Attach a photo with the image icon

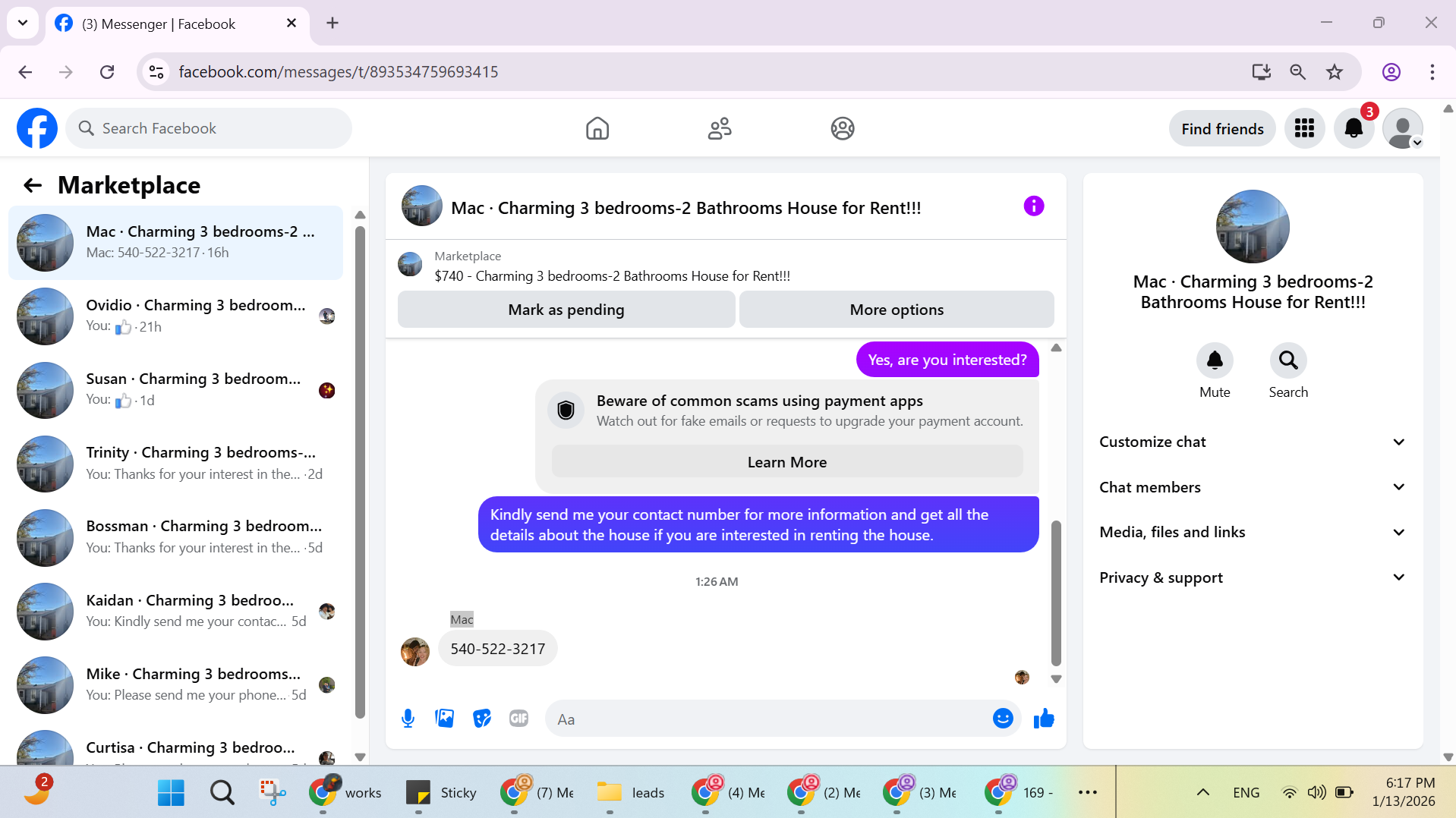pyautogui.click(x=445, y=718)
